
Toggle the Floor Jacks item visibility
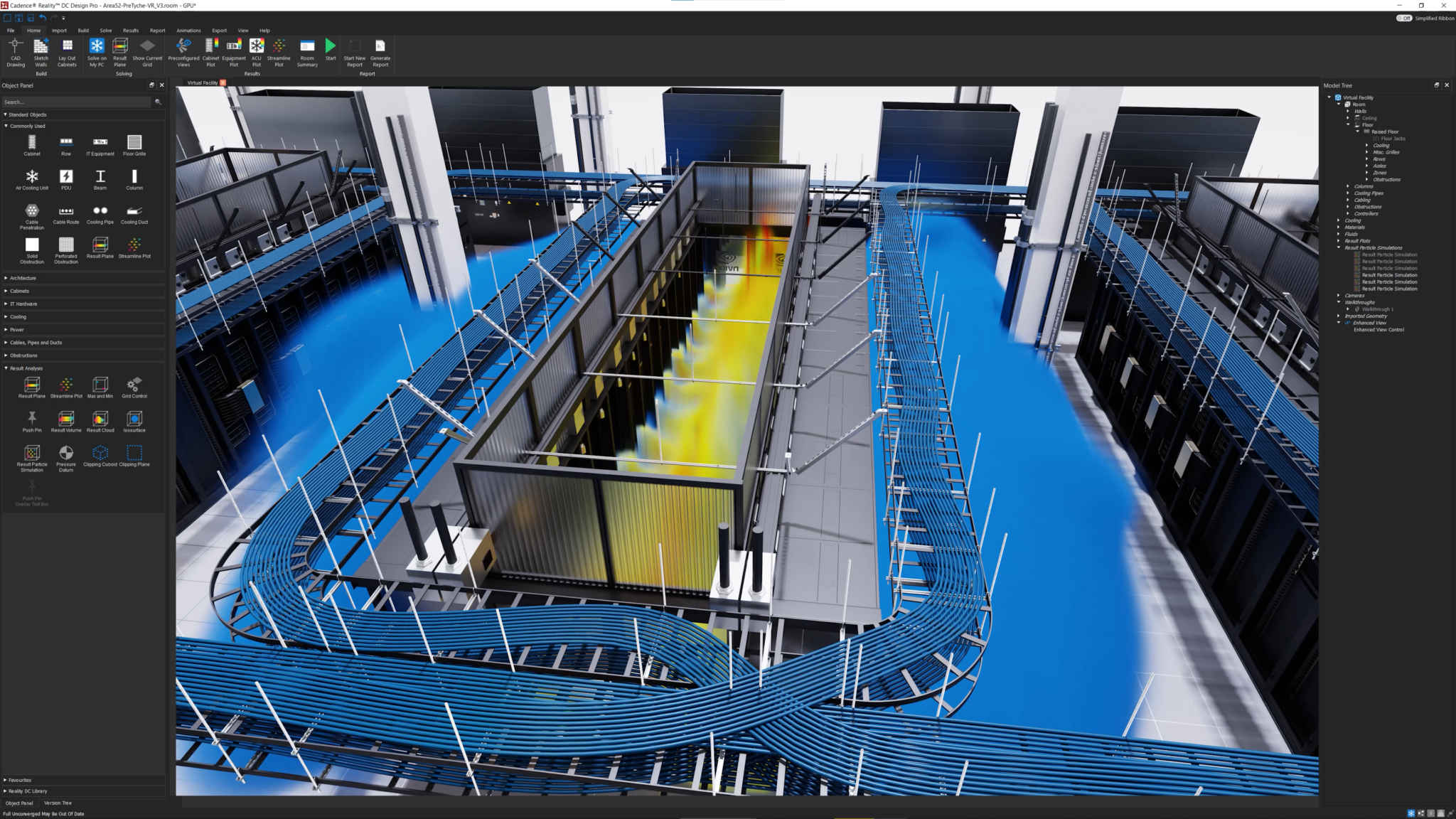click(x=1393, y=139)
